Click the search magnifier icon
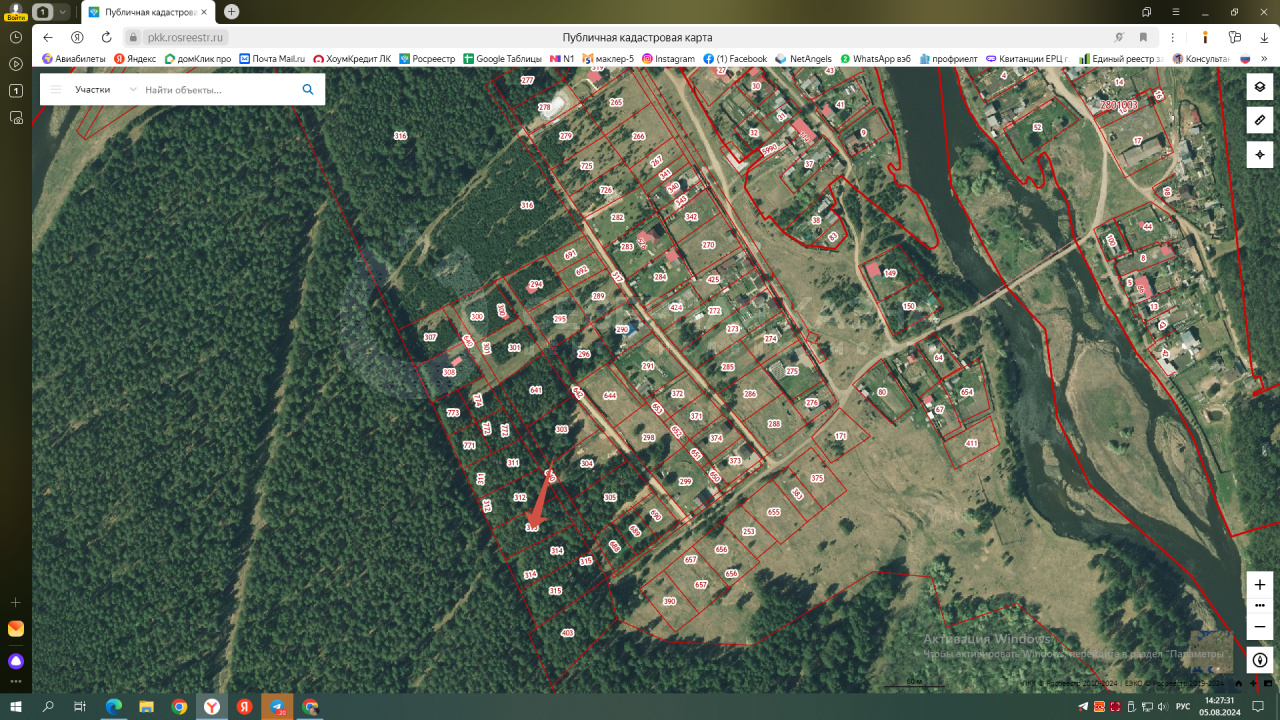Screen dimensions: 1280x720 308,89
